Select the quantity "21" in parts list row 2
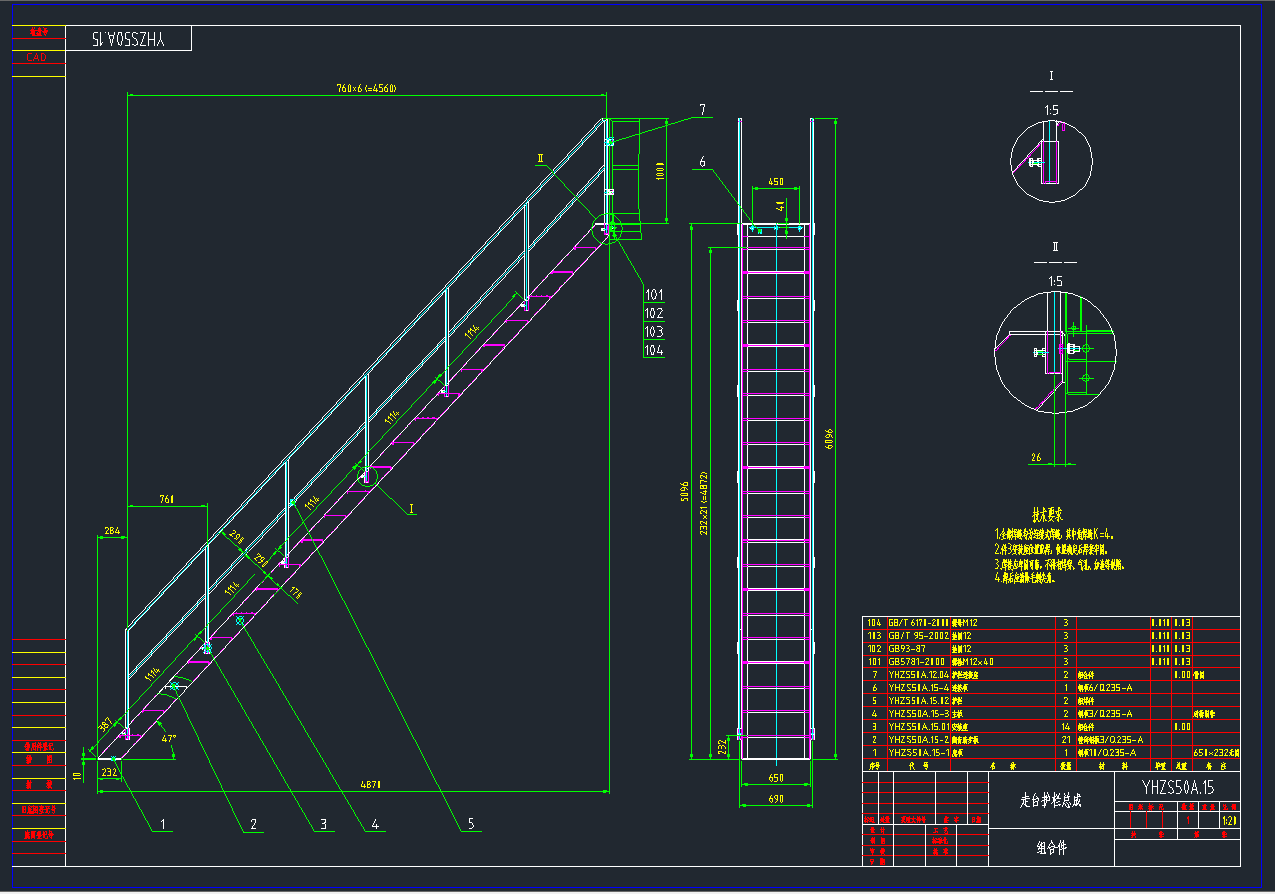The width and height of the screenshot is (1275, 894). [x=1066, y=739]
